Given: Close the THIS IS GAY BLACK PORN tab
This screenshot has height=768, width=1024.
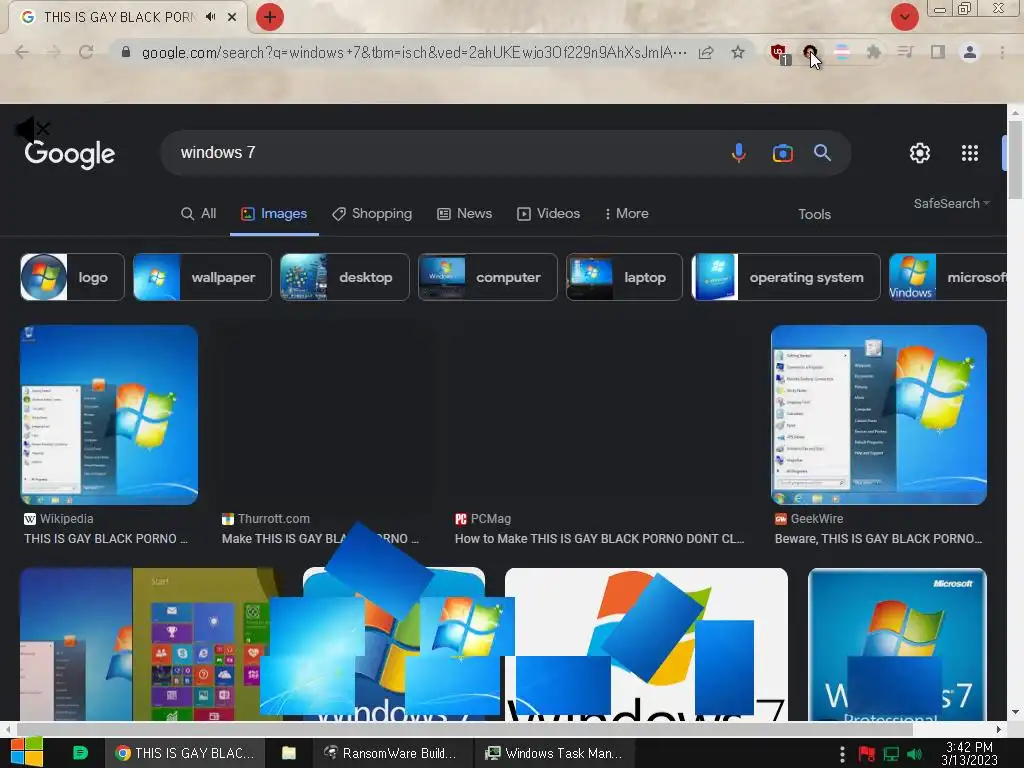Looking at the screenshot, I should pyautogui.click(x=232, y=17).
